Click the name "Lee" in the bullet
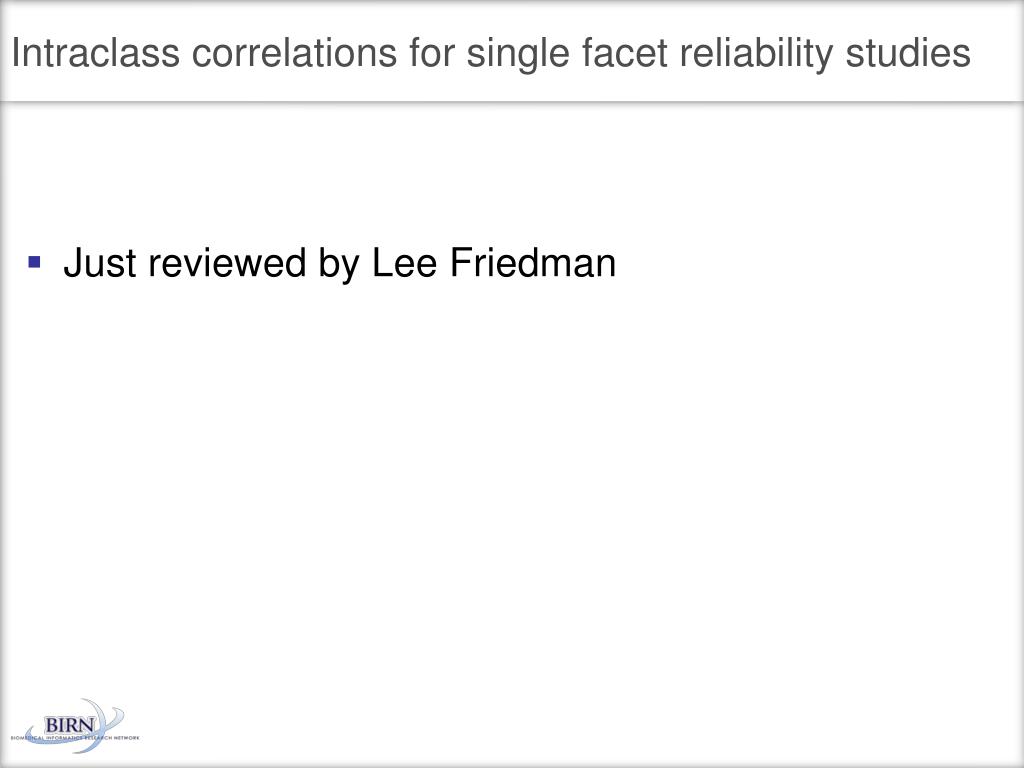The image size is (1024, 768). (404, 263)
